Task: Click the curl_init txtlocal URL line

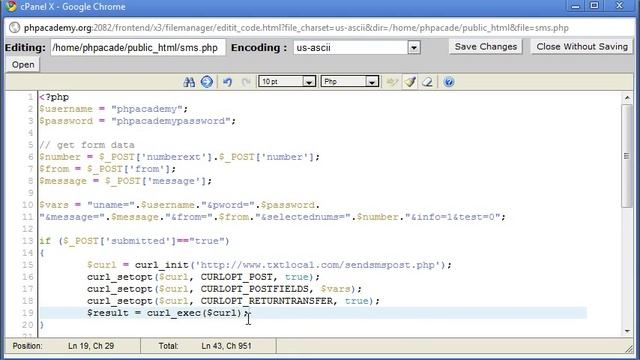Action: click(269, 265)
